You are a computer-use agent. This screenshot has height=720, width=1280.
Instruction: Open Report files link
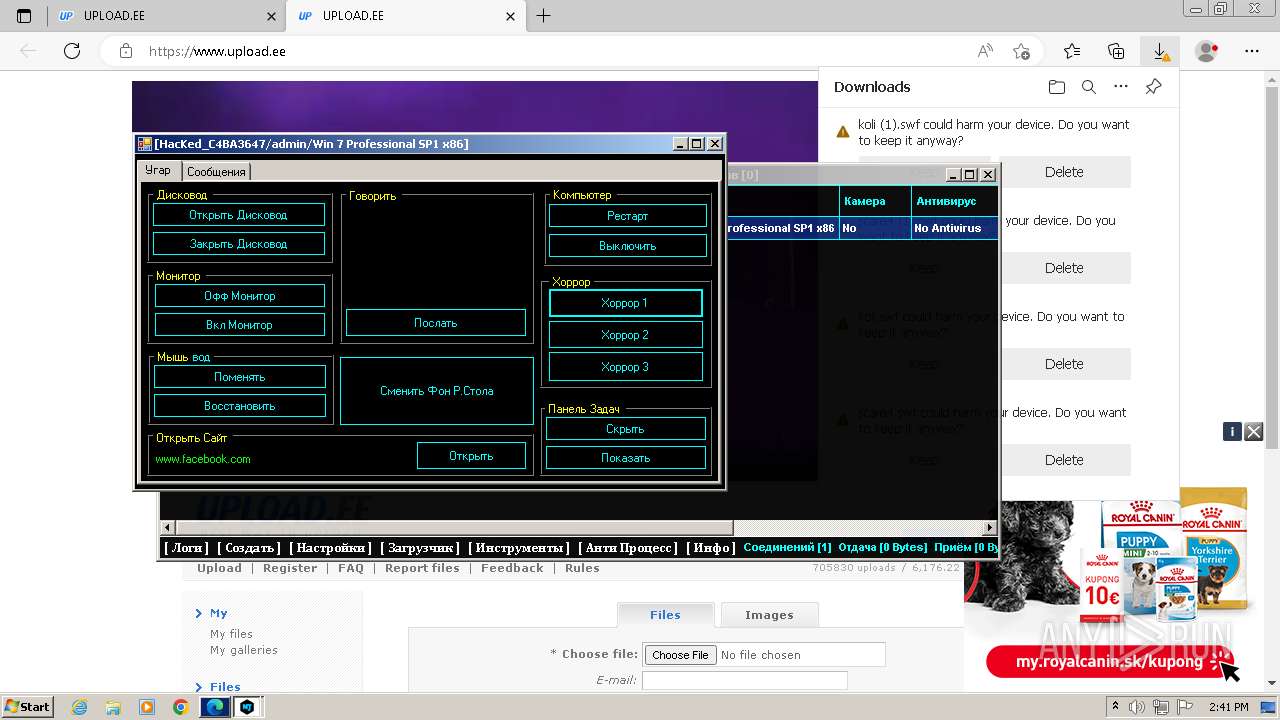(x=422, y=568)
